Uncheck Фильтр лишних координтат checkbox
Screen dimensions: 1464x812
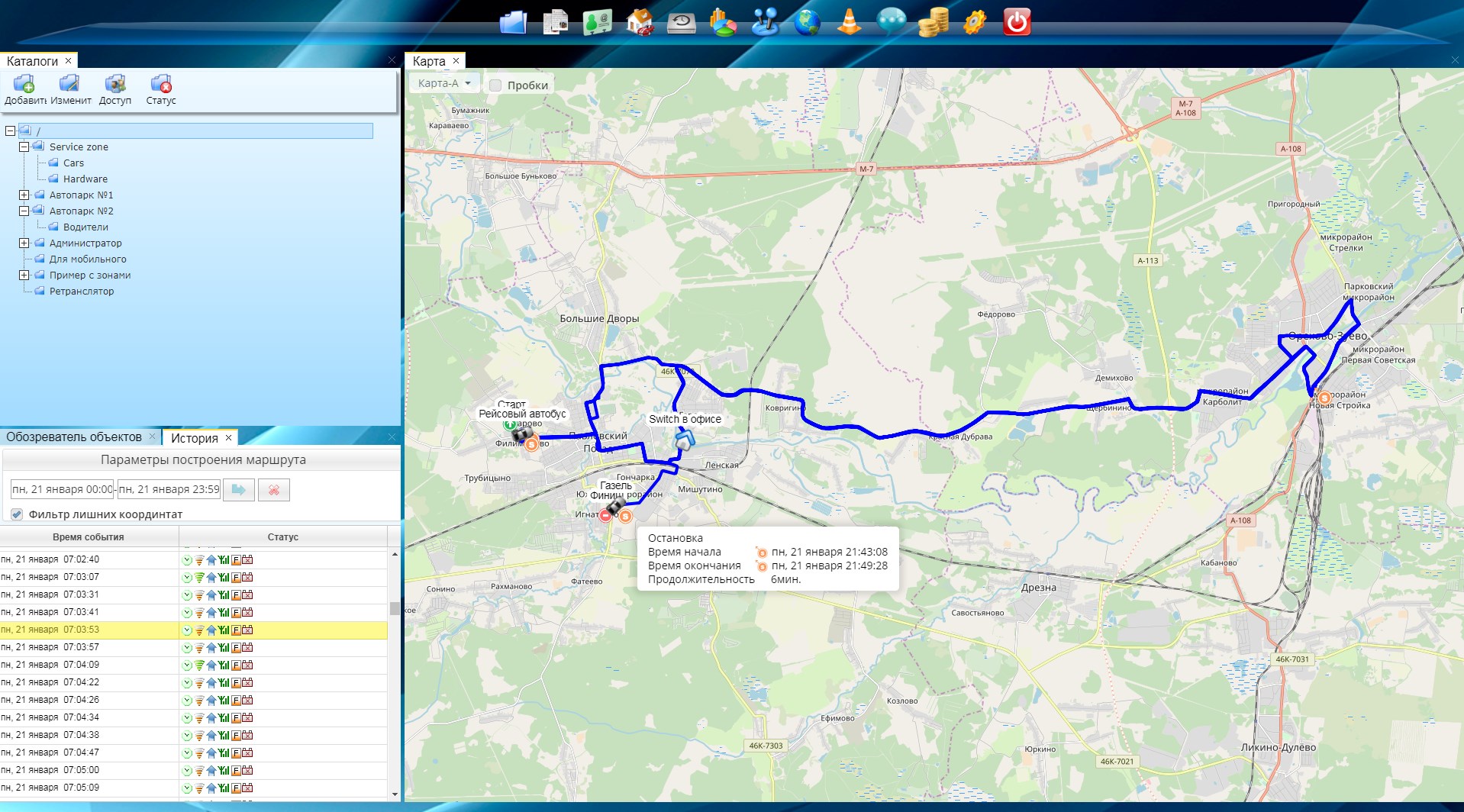(x=17, y=514)
